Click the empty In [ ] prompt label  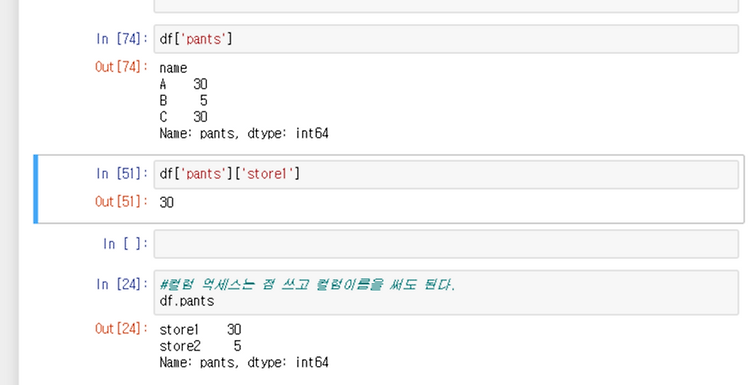coord(125,244)
